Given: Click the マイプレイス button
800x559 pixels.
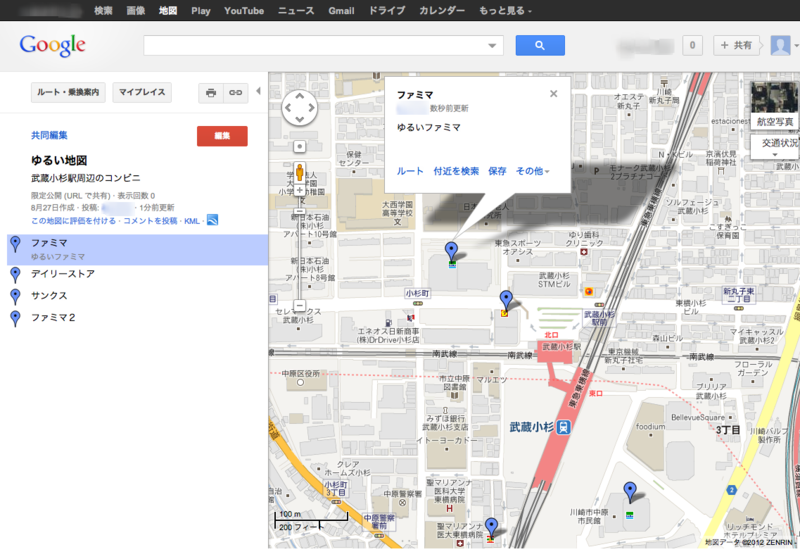Looking at the screenshot, I should pos(142,92).
